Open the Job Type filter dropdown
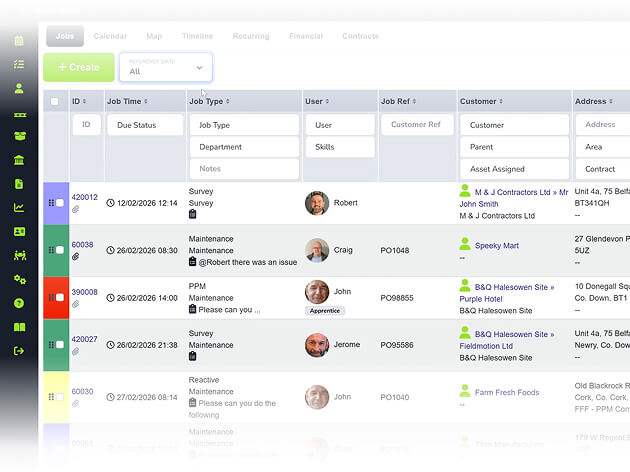The image size is (630, 472). [244, 125]
